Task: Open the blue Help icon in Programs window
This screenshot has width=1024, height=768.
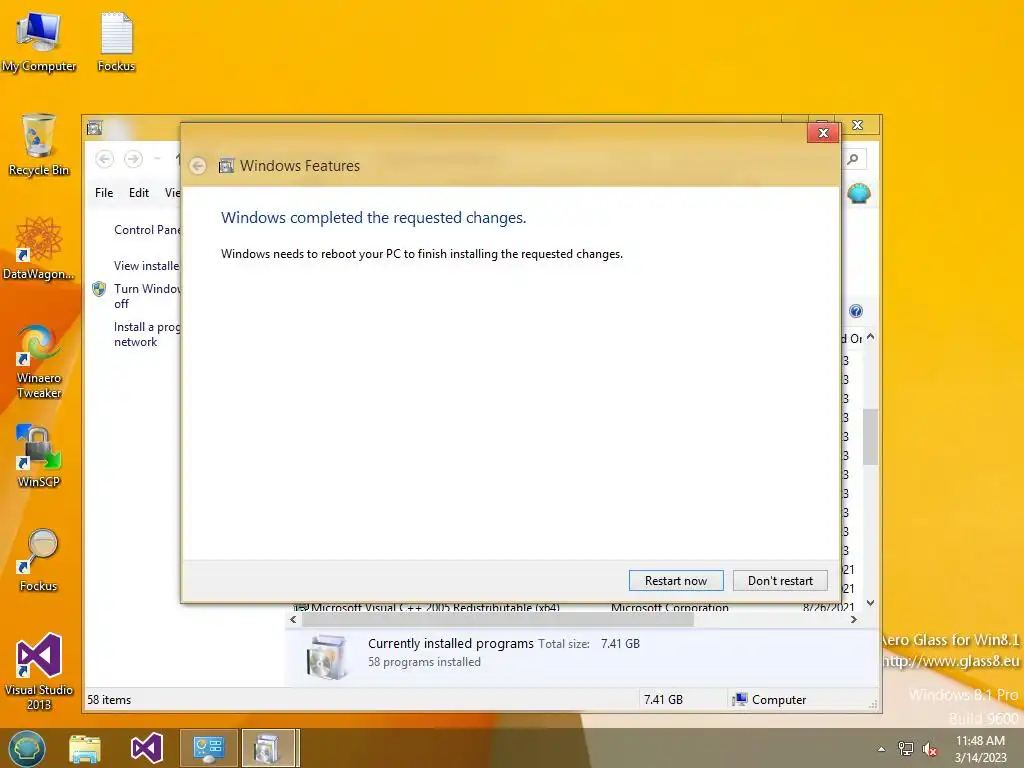Action: [856, 312]
